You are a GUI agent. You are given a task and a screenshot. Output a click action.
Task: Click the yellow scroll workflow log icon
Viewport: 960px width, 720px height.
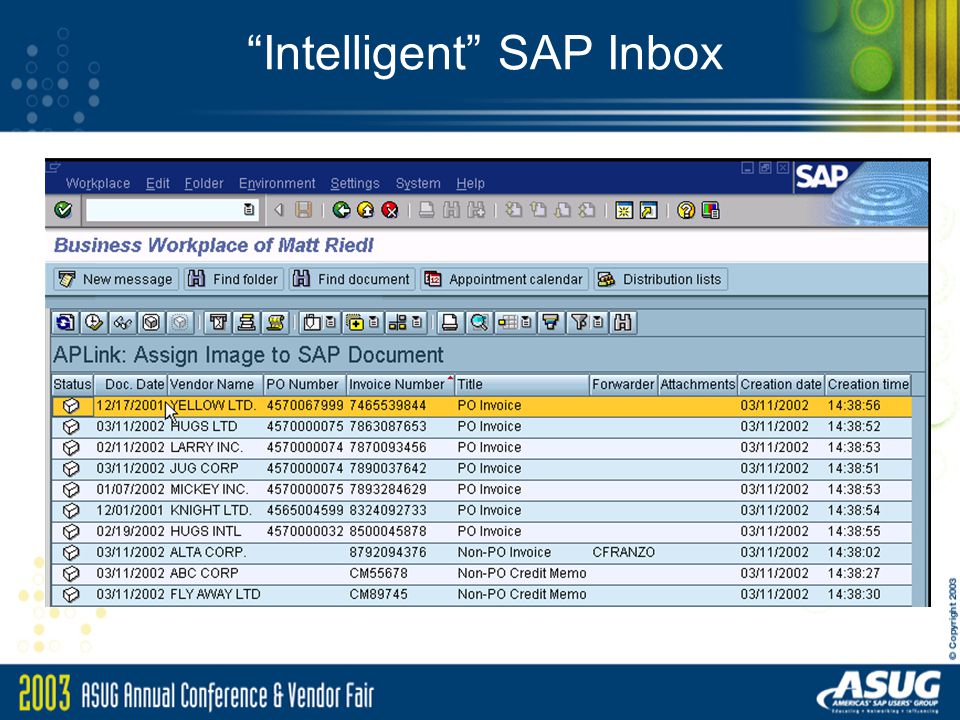[x=276, y=322]
